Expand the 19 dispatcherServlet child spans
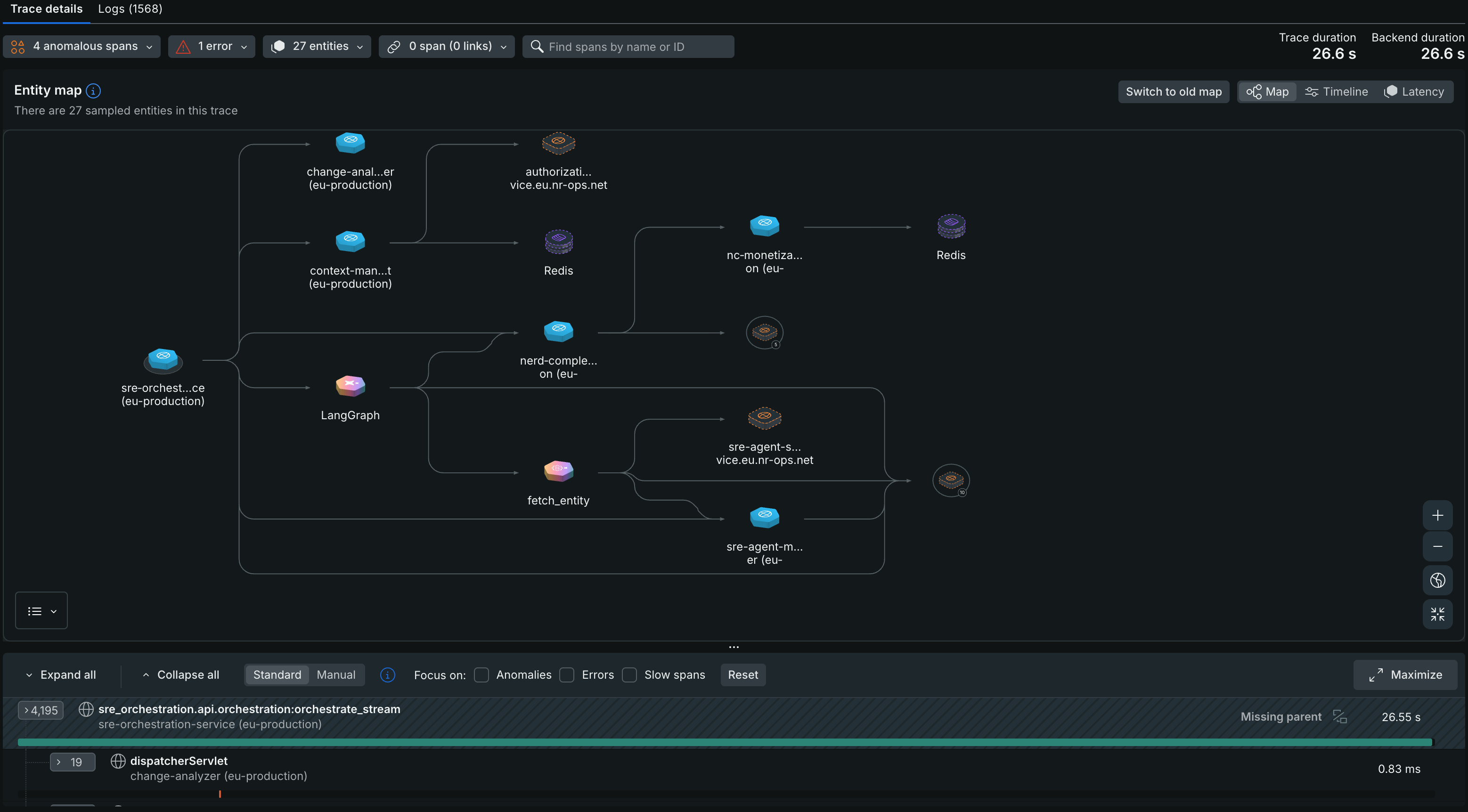The height and width of the screenshot is (812, 1468). [73, 763]
